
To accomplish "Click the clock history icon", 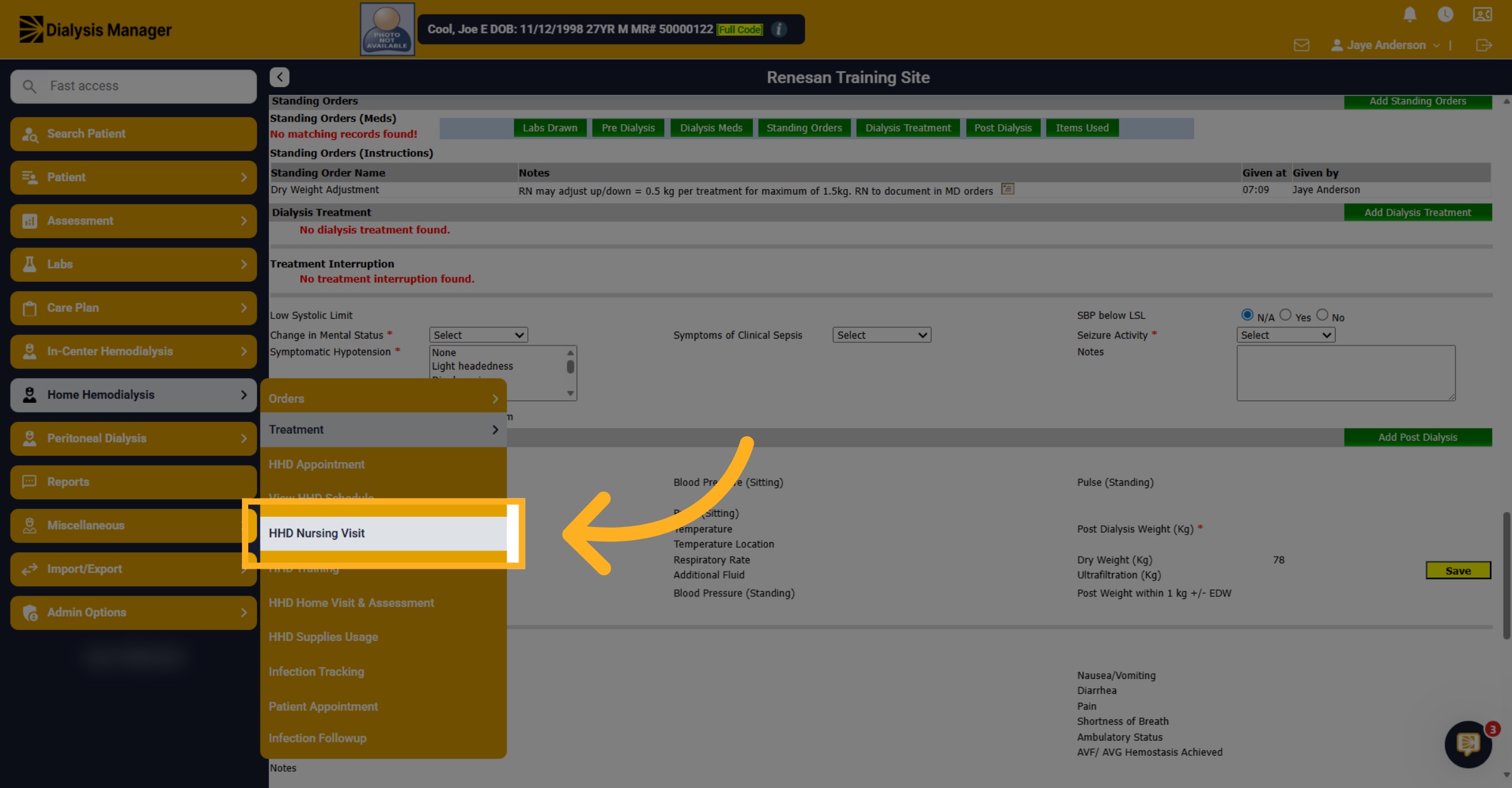I will click(x=1445, y=14).
